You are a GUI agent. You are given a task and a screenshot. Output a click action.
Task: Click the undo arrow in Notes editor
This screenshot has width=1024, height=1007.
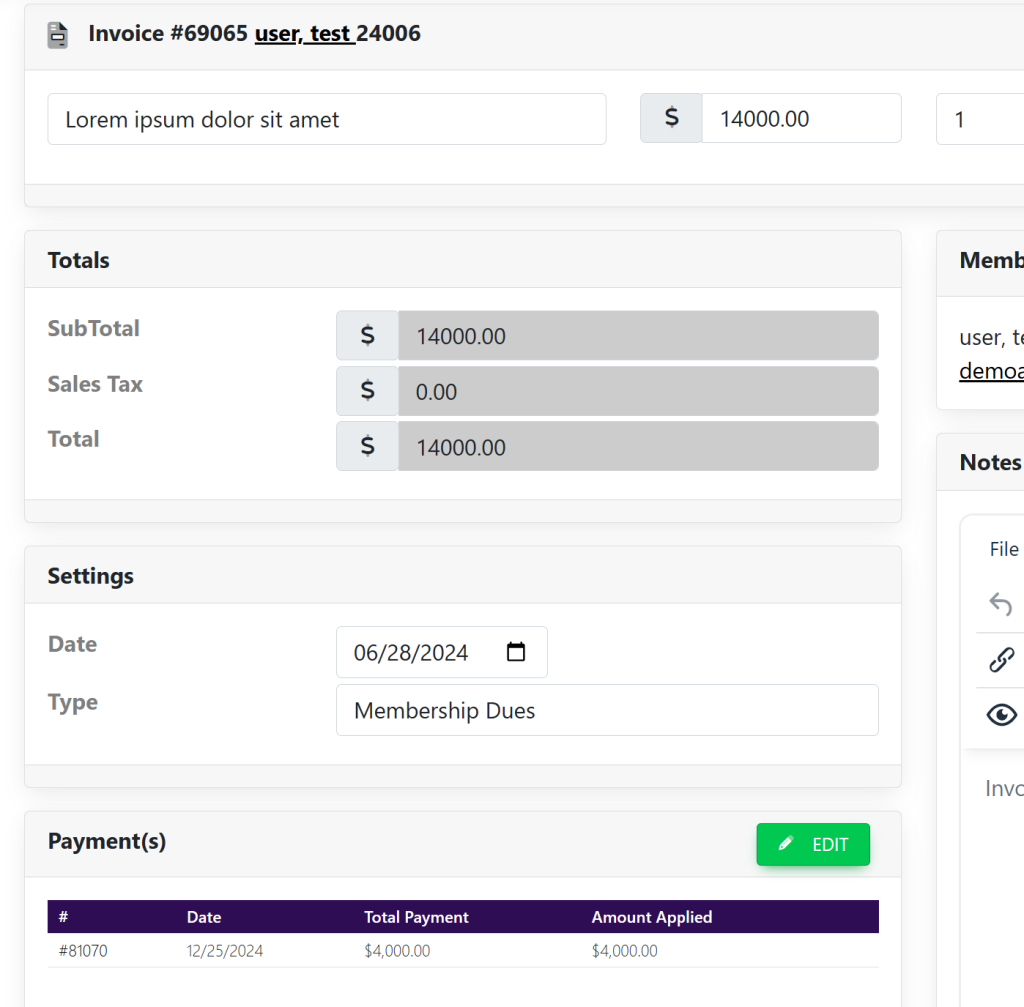click(1000, 604)
